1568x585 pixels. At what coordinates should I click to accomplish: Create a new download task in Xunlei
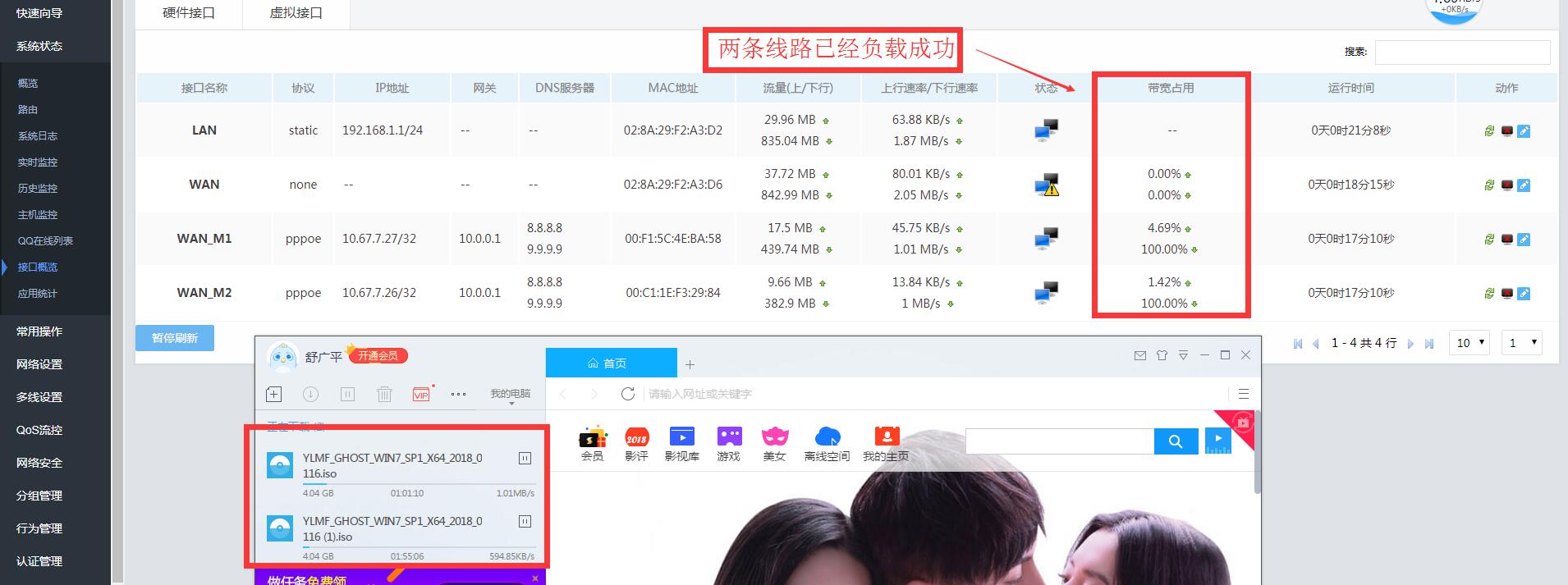(x=274, y=394)
